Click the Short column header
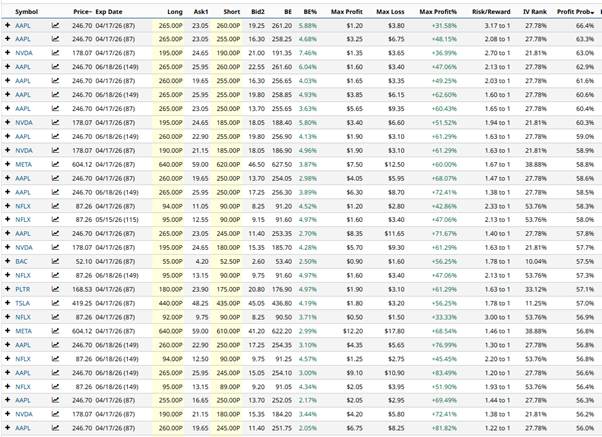 tap(232, 12)
